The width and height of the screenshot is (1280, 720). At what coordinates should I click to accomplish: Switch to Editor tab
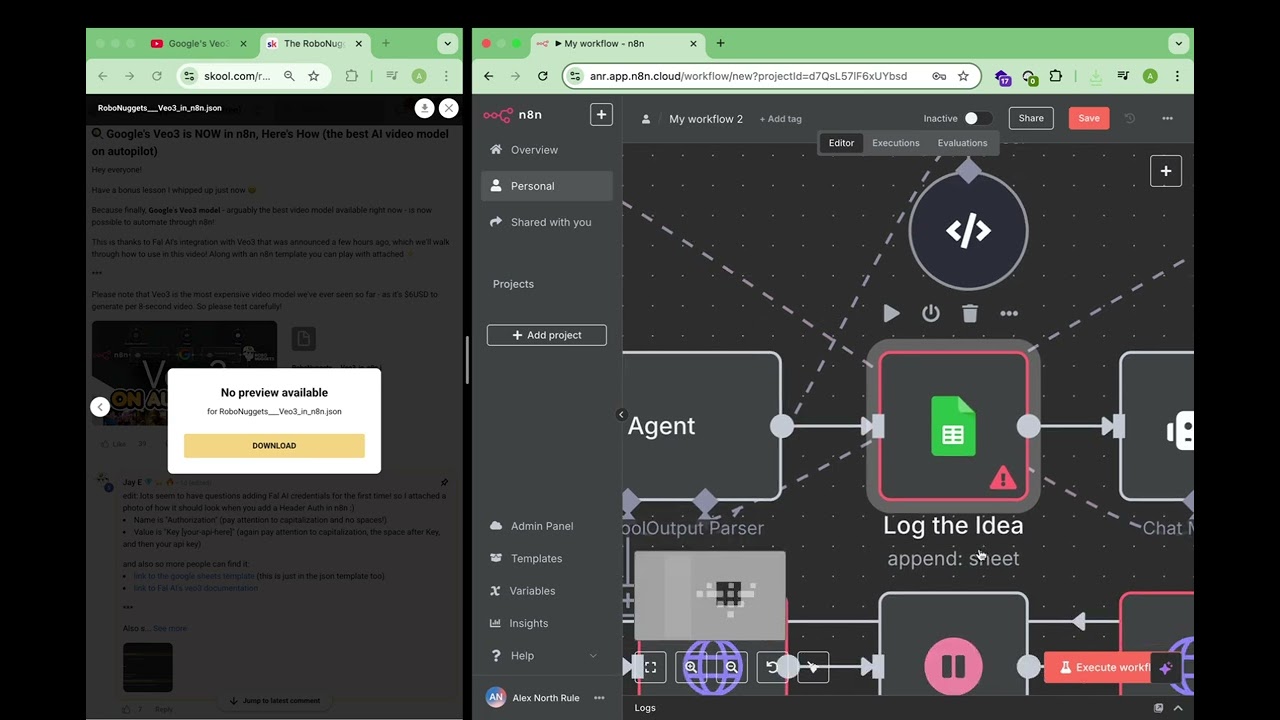(841, 143)
